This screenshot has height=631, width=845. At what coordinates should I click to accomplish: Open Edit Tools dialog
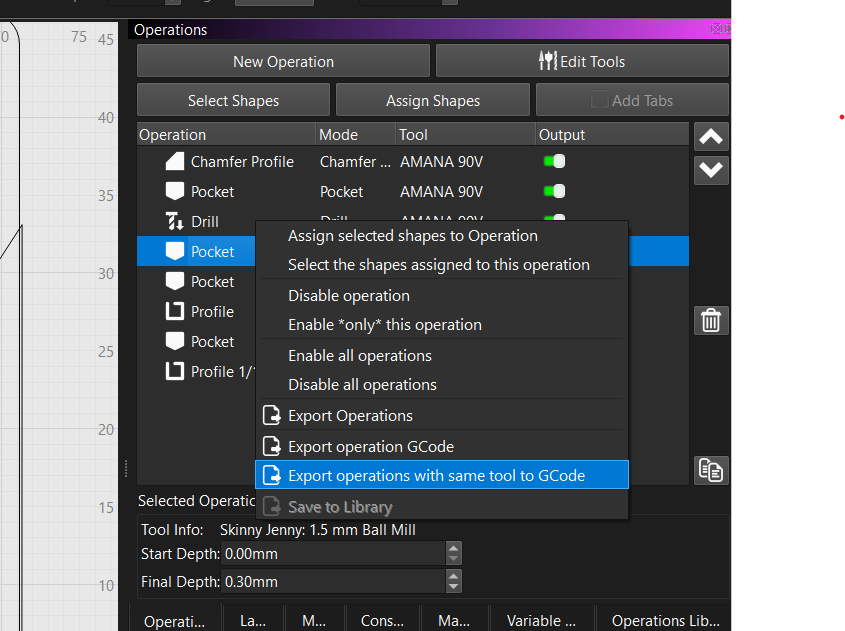coord(582,61)
